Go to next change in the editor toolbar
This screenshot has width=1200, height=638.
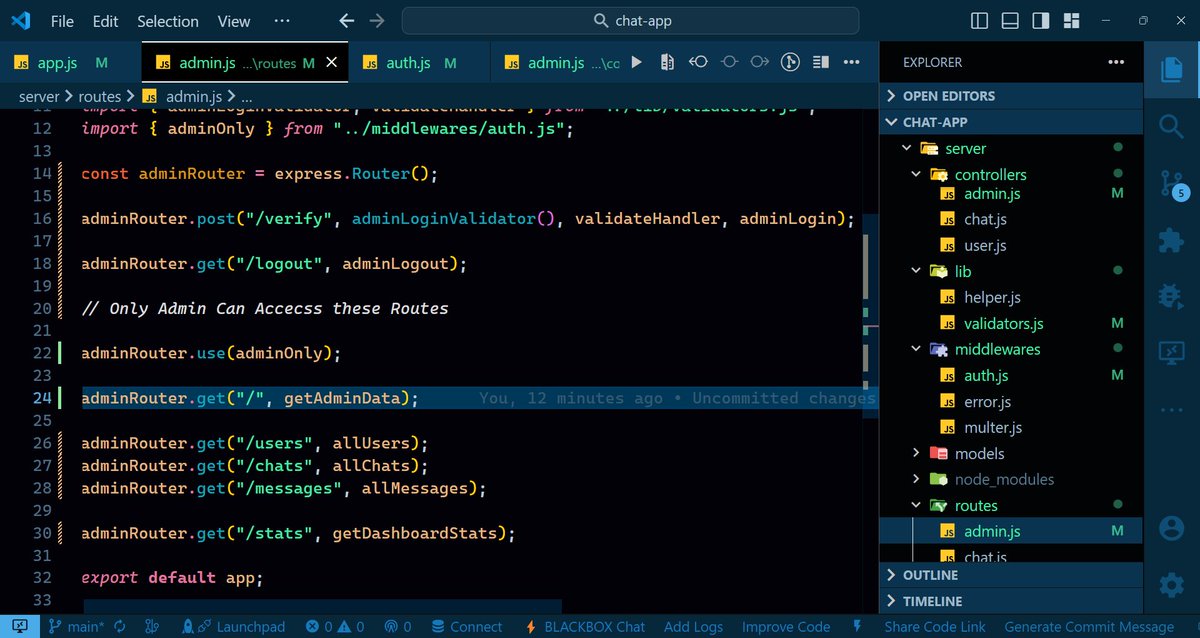[x=760, y=62]
